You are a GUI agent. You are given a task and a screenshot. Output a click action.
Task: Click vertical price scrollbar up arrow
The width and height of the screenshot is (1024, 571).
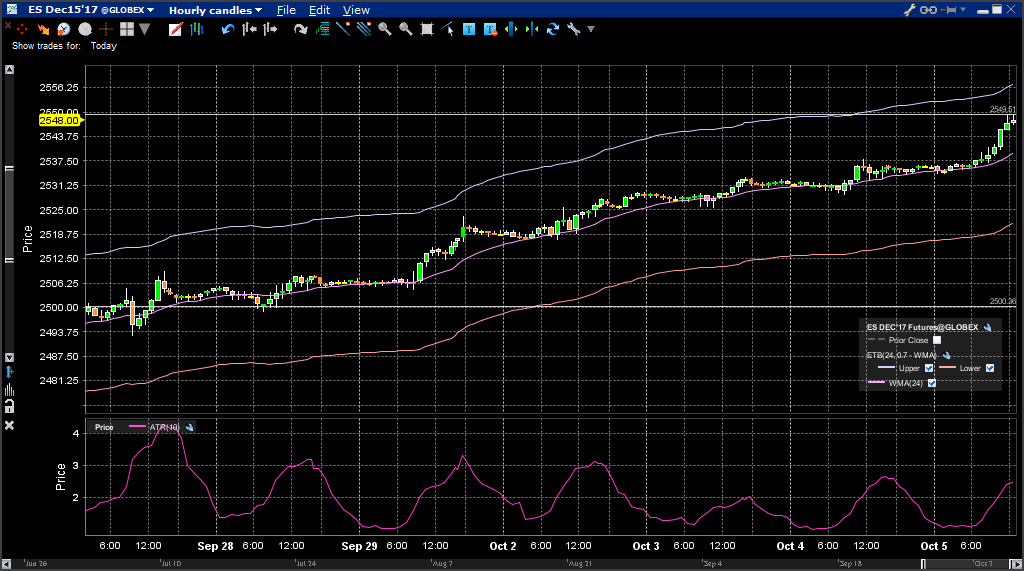coord(9,69)
